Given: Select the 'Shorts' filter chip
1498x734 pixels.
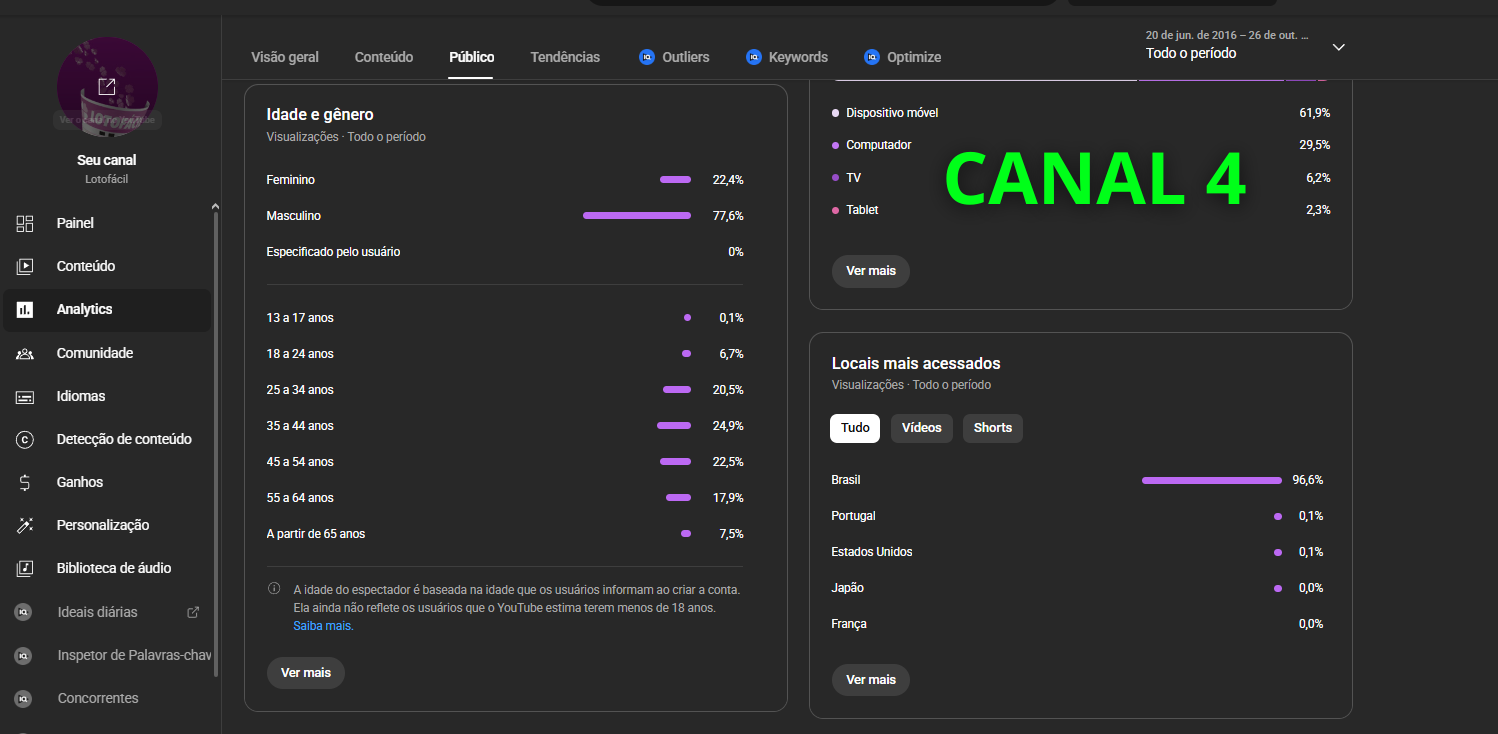Looking at the screenshot, I should 993,428.
